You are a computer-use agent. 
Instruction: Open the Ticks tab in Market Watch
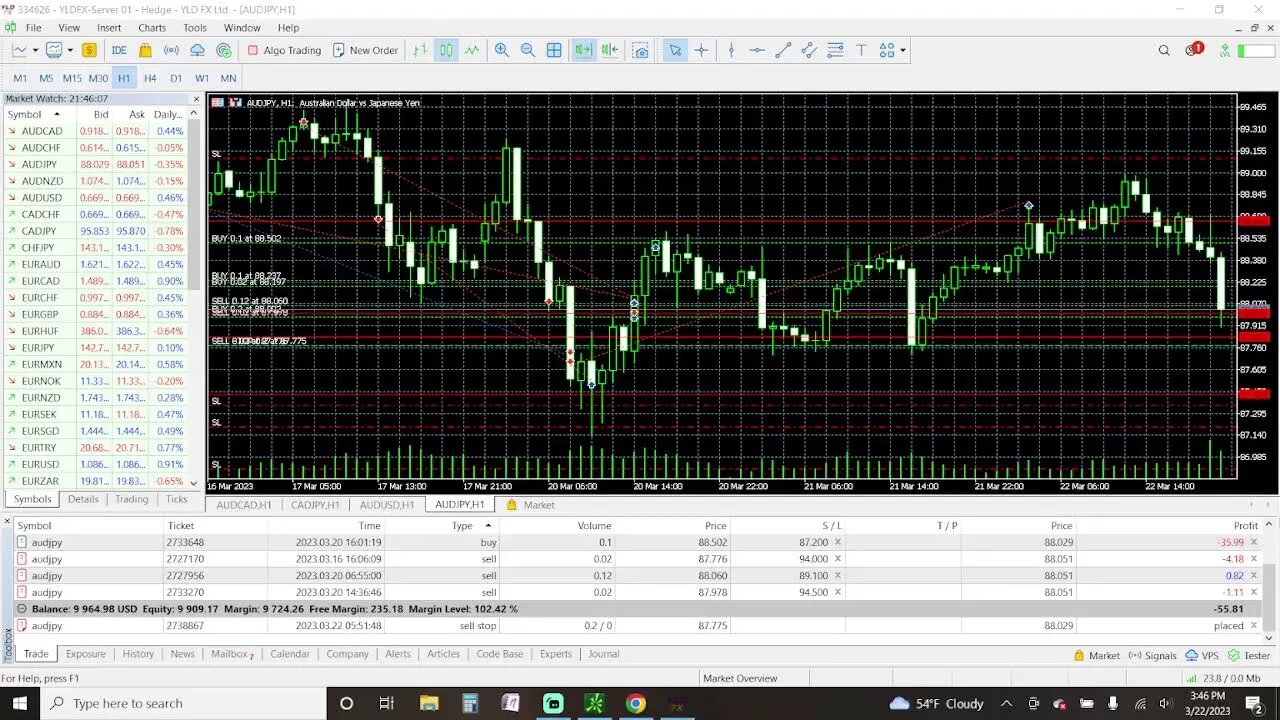click(x=177, y=499)
